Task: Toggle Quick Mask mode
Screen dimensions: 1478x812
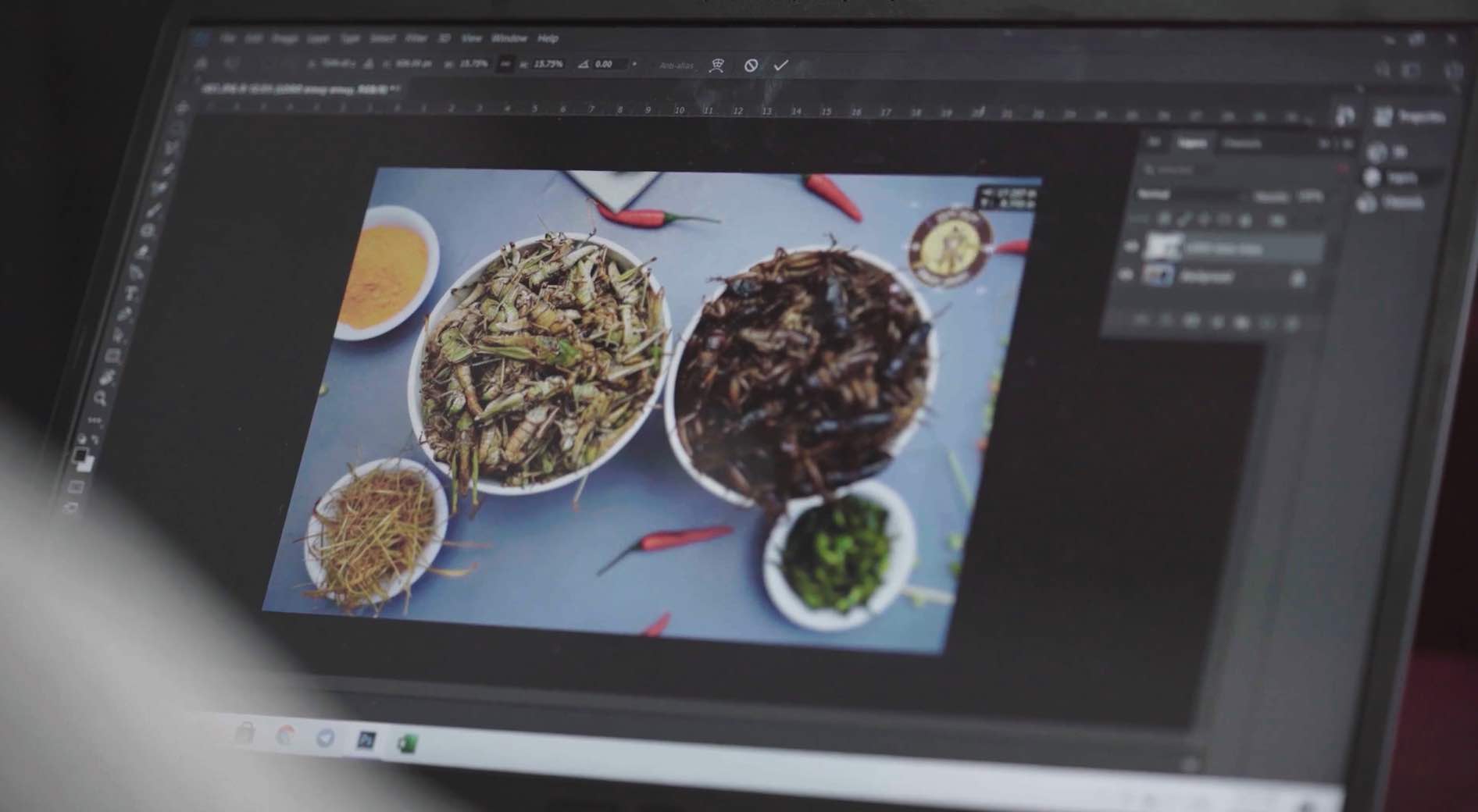Action: (x=76, y=487)
